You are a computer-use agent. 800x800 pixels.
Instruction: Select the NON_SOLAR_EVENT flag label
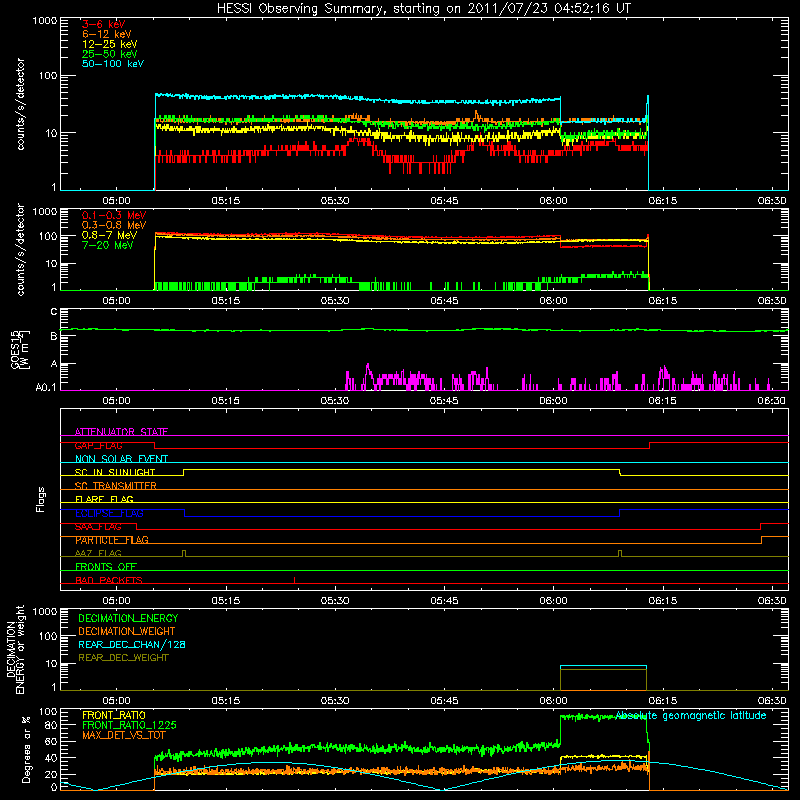coord(121,459)
